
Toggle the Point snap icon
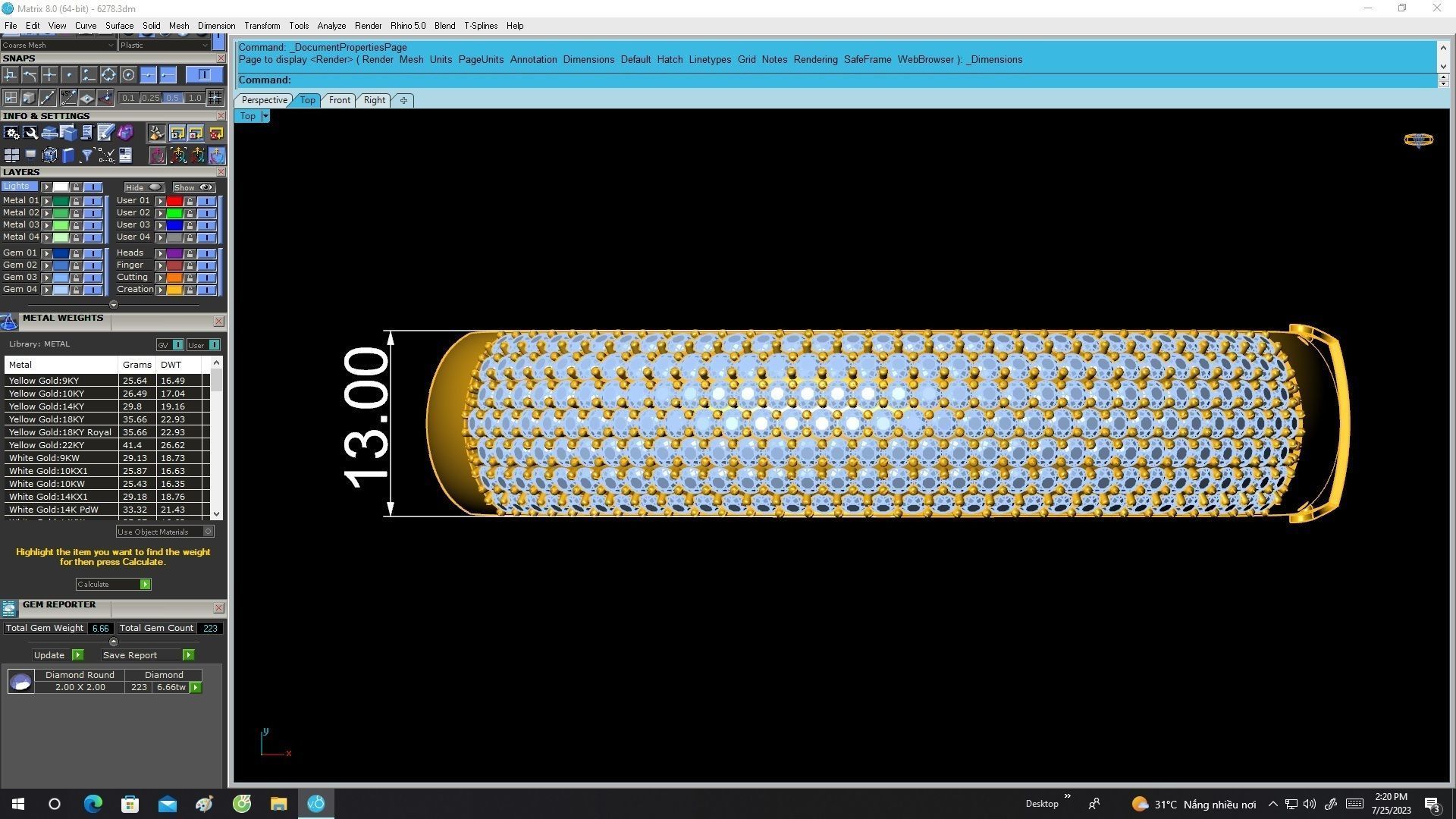pos(69,75)
